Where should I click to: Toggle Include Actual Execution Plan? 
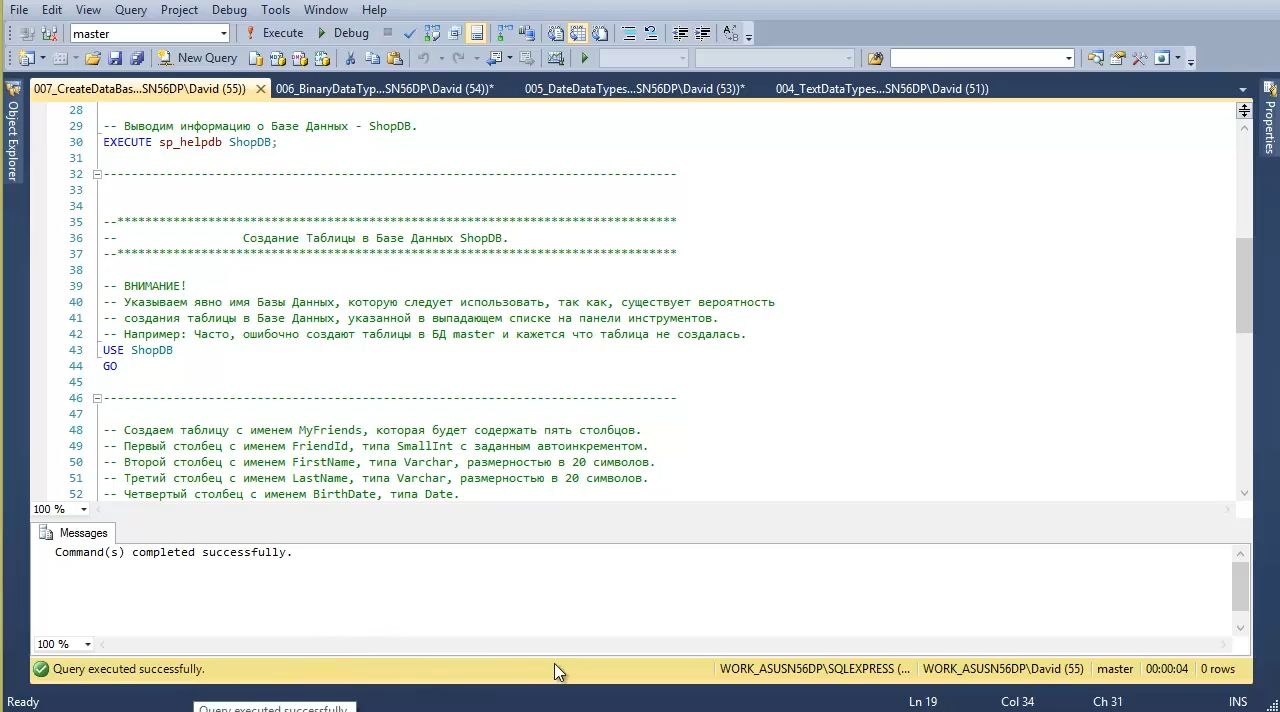click(505, 33)
